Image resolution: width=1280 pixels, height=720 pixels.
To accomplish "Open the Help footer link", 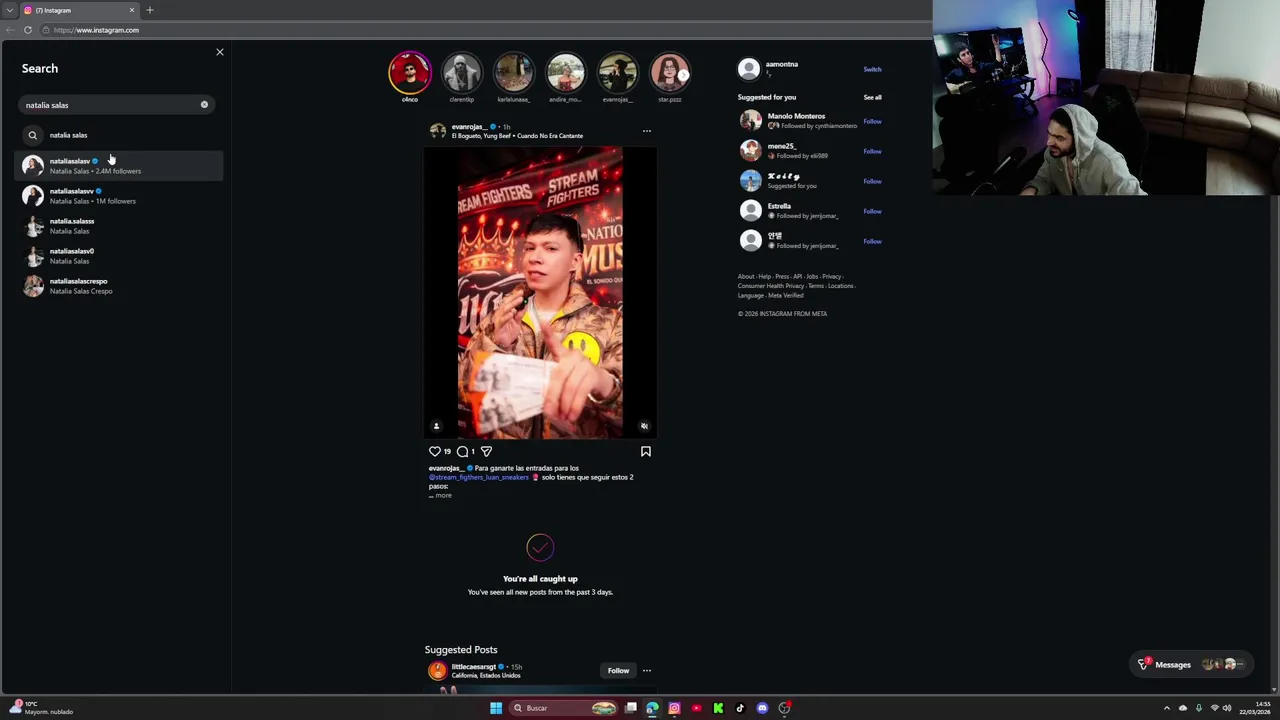I will click(x=764, y=276).
